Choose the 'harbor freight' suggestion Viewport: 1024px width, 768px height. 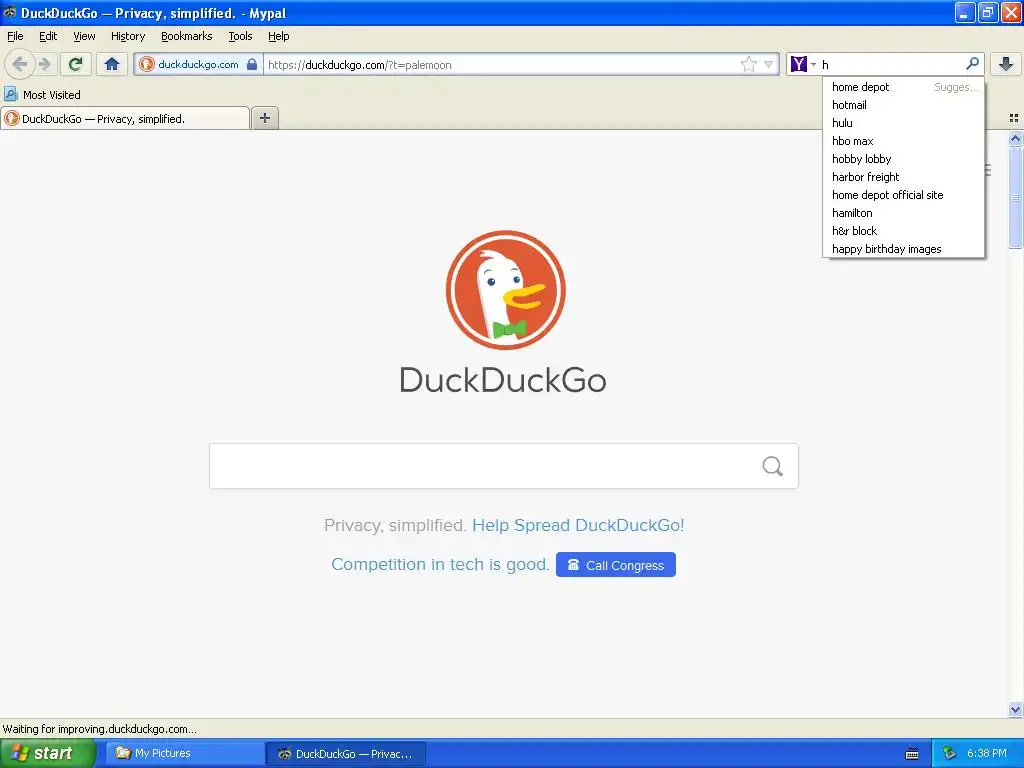pos(903,177)
